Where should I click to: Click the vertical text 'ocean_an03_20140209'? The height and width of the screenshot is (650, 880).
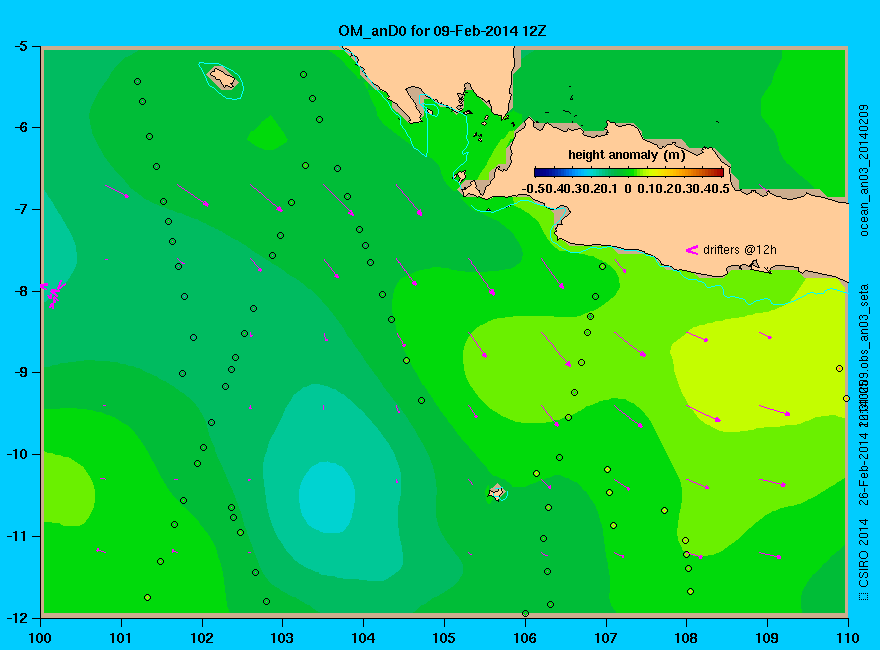point(864,170)
